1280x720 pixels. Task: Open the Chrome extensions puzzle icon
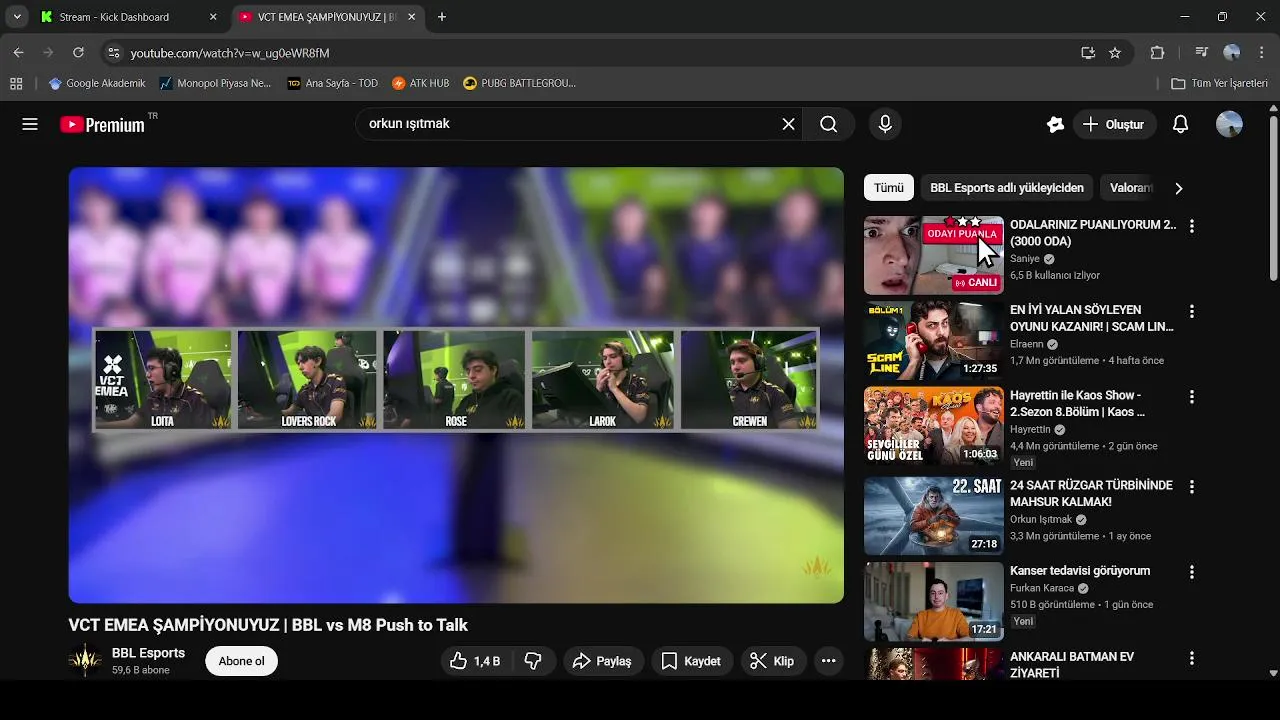click(1157, 53)
